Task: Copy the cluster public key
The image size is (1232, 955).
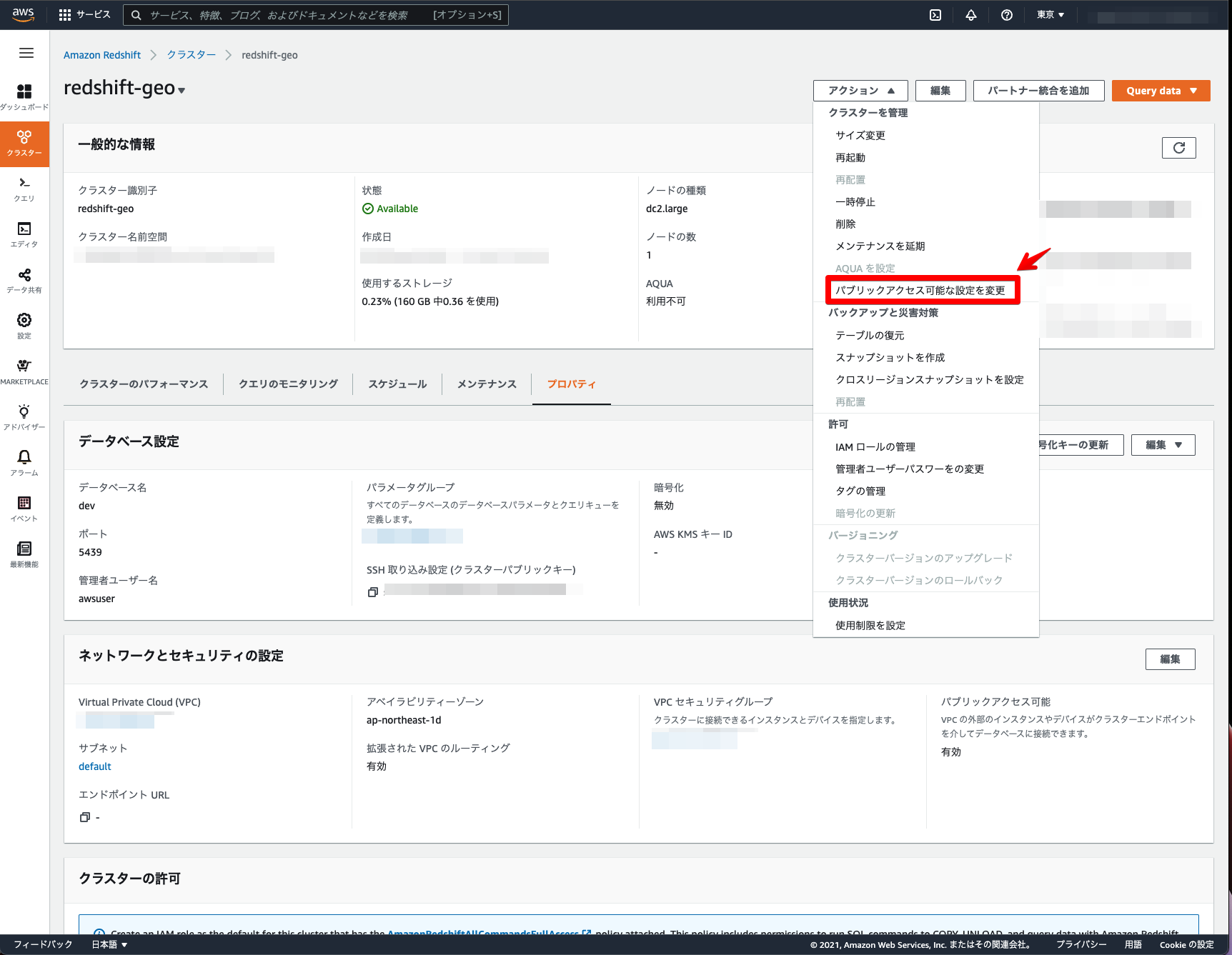Action: 372,591
